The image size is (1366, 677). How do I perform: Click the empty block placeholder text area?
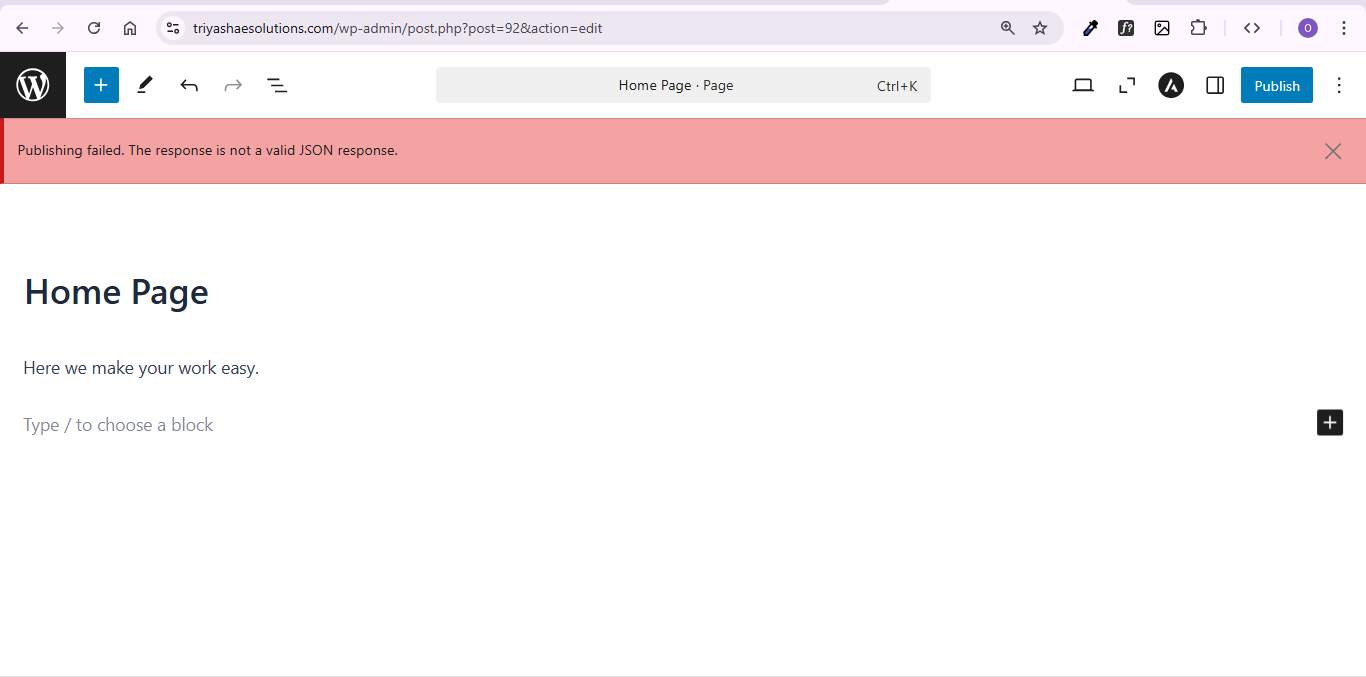coord(118,424)
